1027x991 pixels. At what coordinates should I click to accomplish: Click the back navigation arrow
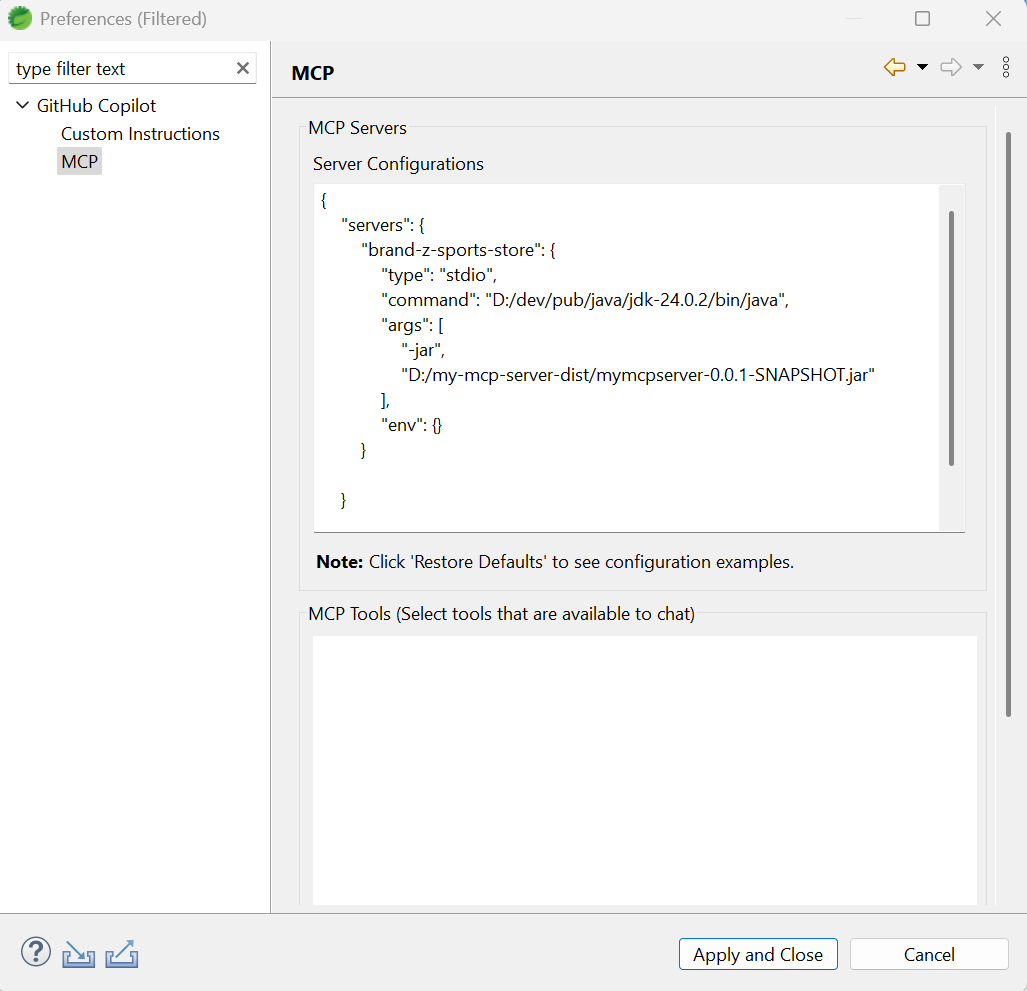(x=893, y=67)
